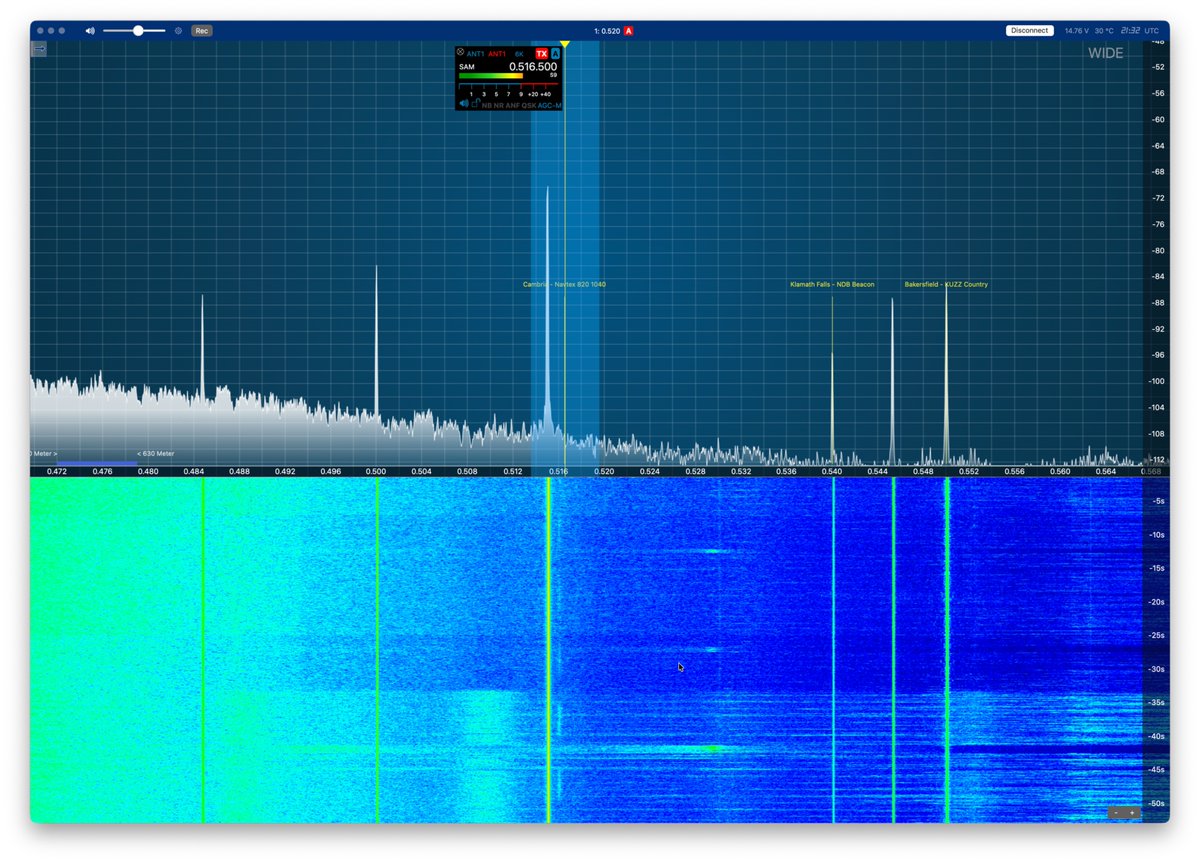Image resolution: width=1200 pixels, height=863 pixels.
Task: Click the S-meter signal level bar
Action: [491, 76]
